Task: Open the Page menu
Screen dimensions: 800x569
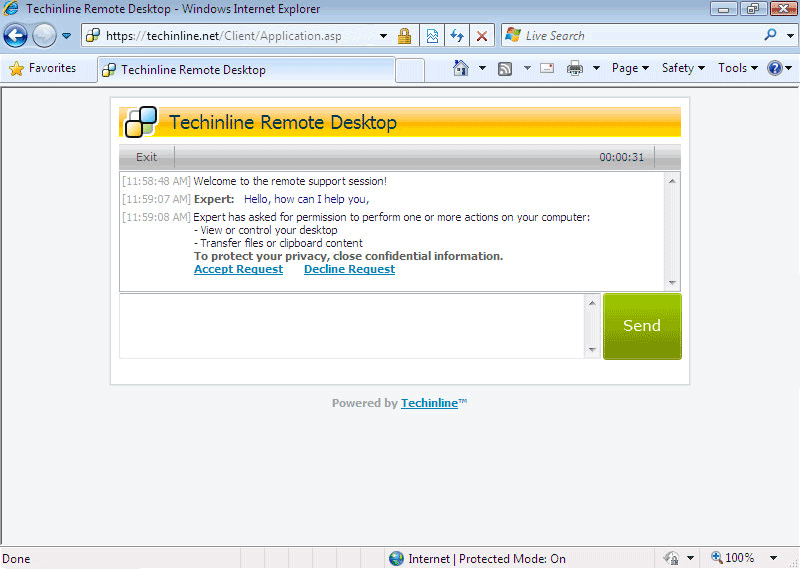Action: pos(630,68)
